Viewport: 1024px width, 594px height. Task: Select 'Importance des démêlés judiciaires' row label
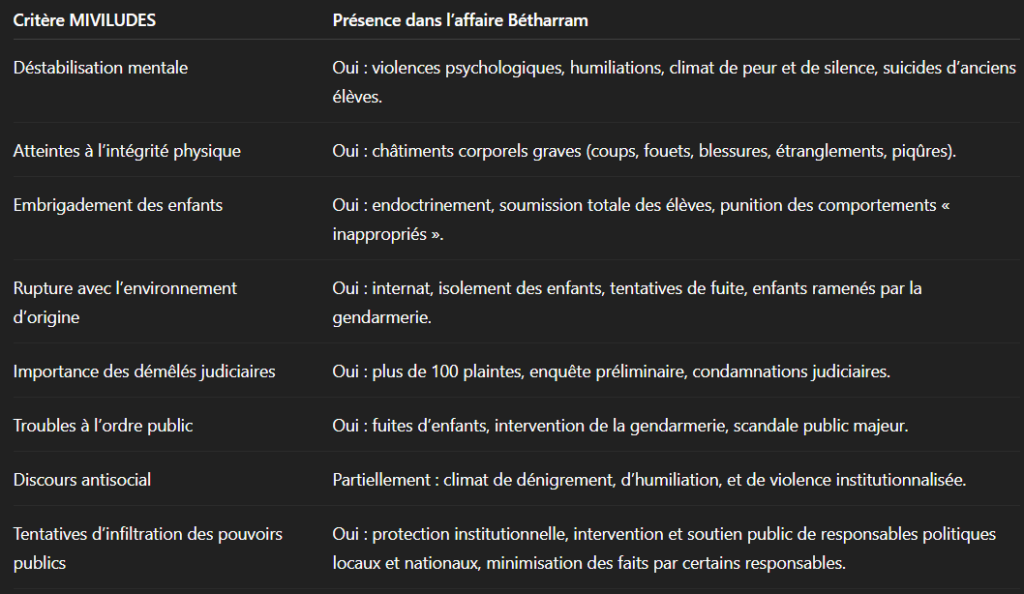pos(144,371)
